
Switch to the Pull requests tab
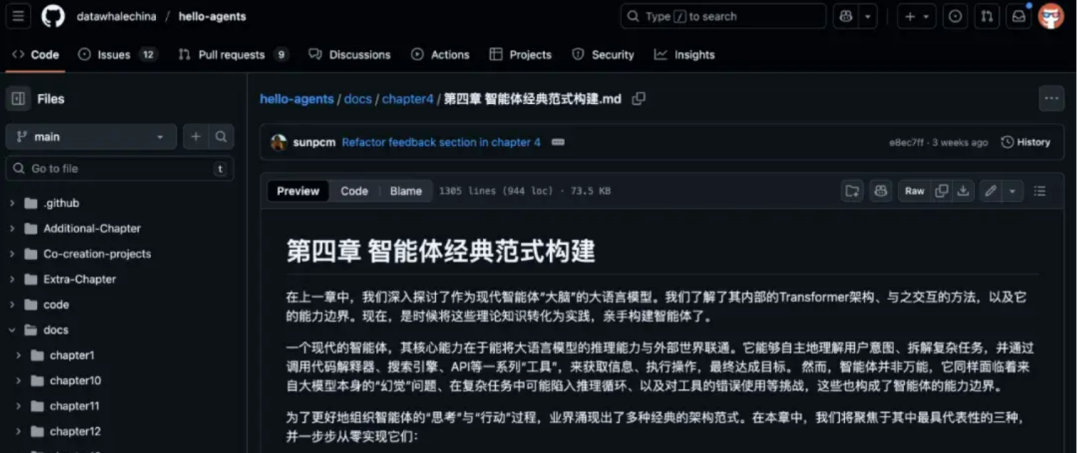coord(233,54)
